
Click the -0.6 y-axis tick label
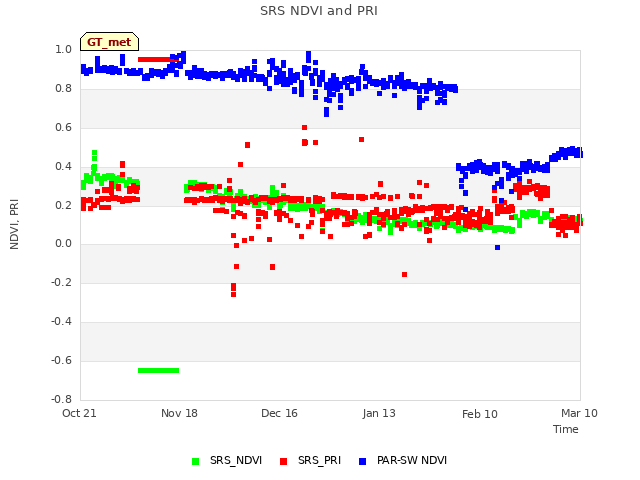click(x=61, y=360)
